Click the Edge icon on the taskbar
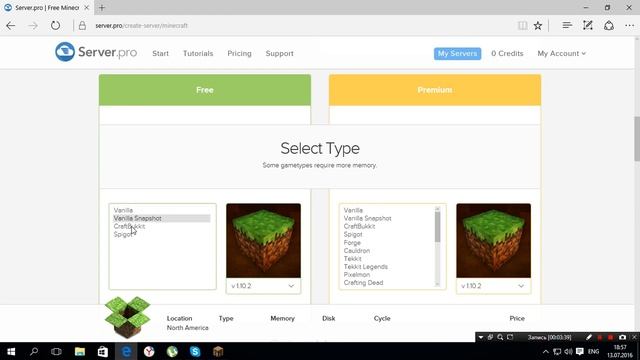Image resolution: width=640 pixels, height=360 pixels. coord(126,351)
